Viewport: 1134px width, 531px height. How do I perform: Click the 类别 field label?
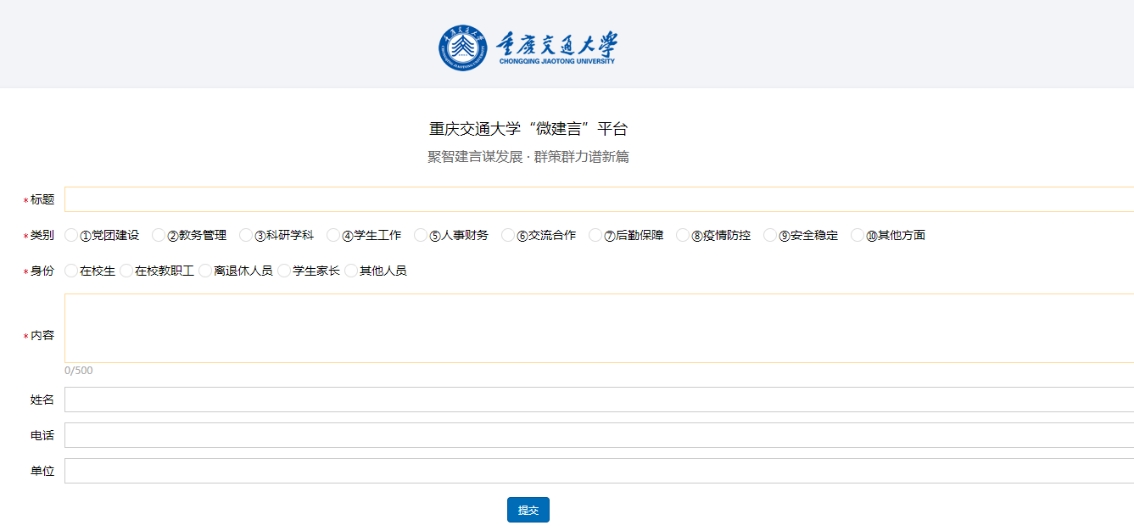pos(42,235)
